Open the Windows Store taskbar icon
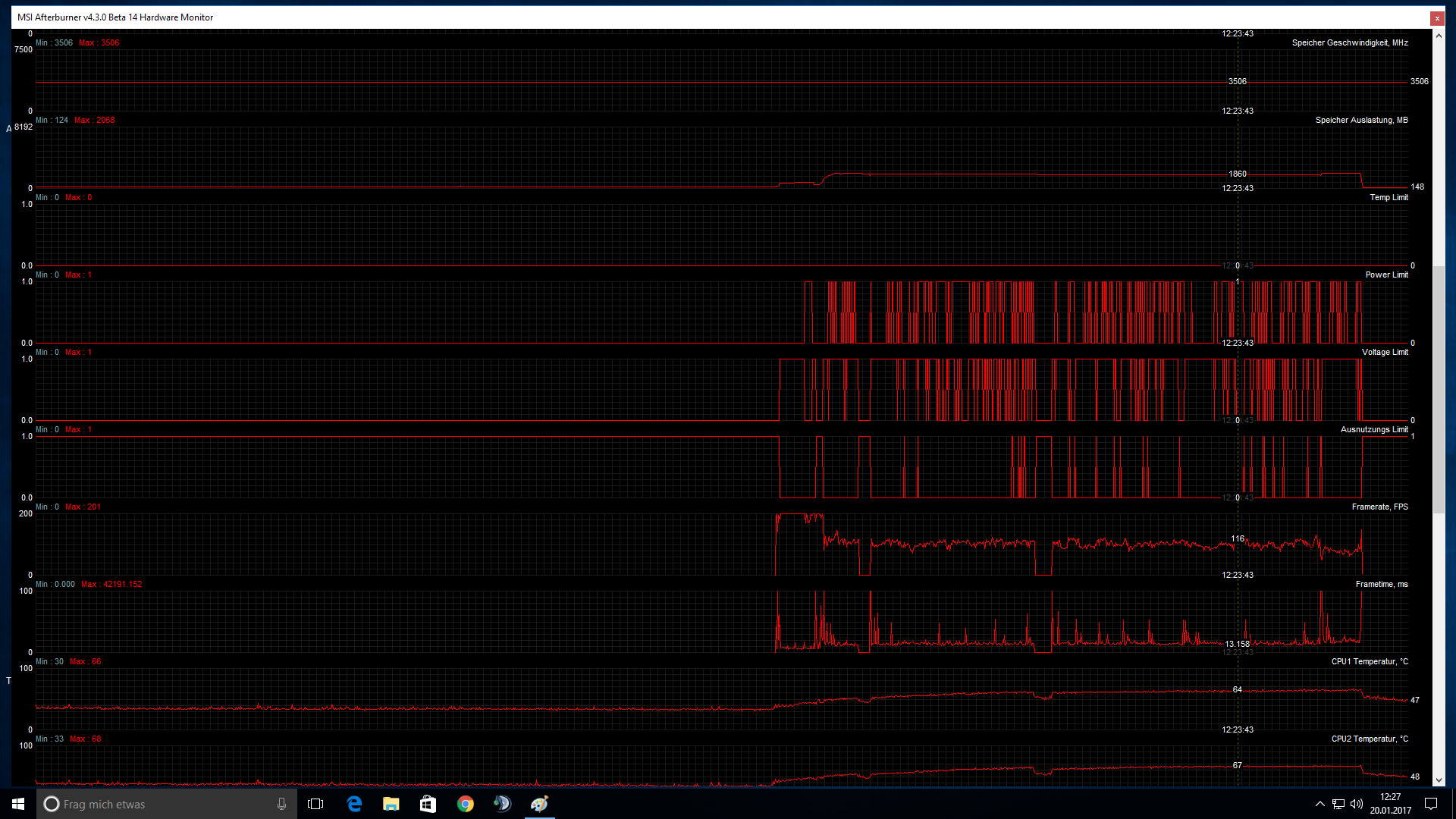Screen dimensions: 1456x819 (428, 804)
